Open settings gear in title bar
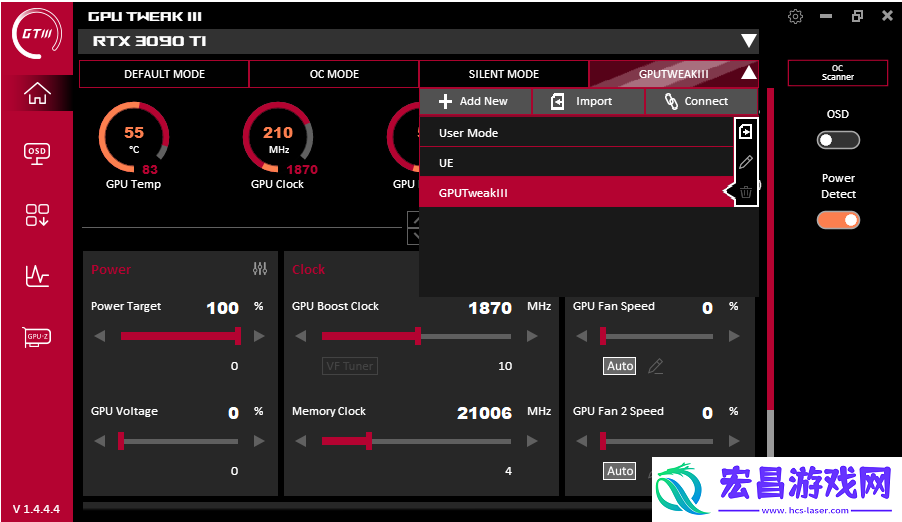The height and width of the screenshot is (522, 902). 795,16
